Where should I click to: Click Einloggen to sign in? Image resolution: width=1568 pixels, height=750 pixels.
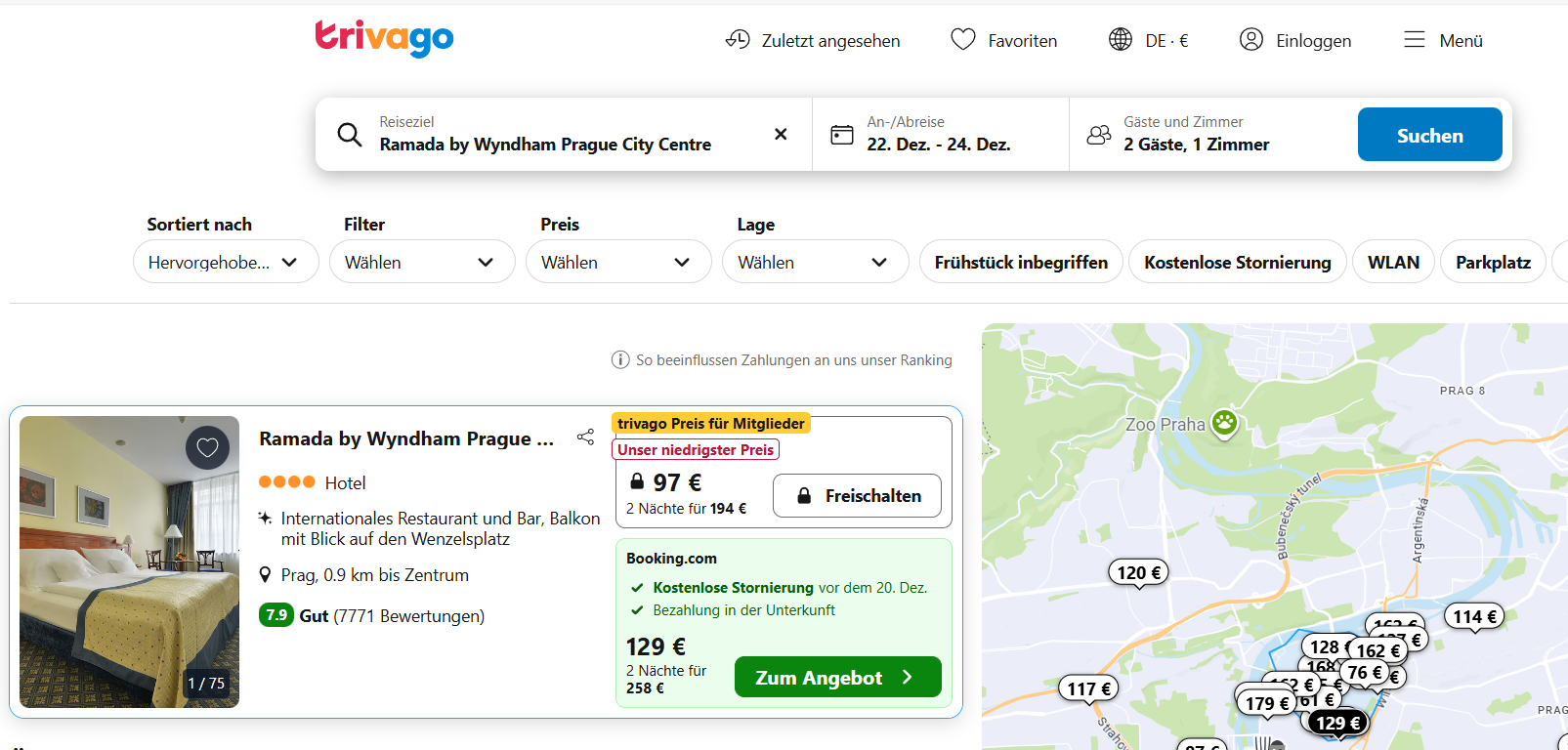(x=1295, y=40)
